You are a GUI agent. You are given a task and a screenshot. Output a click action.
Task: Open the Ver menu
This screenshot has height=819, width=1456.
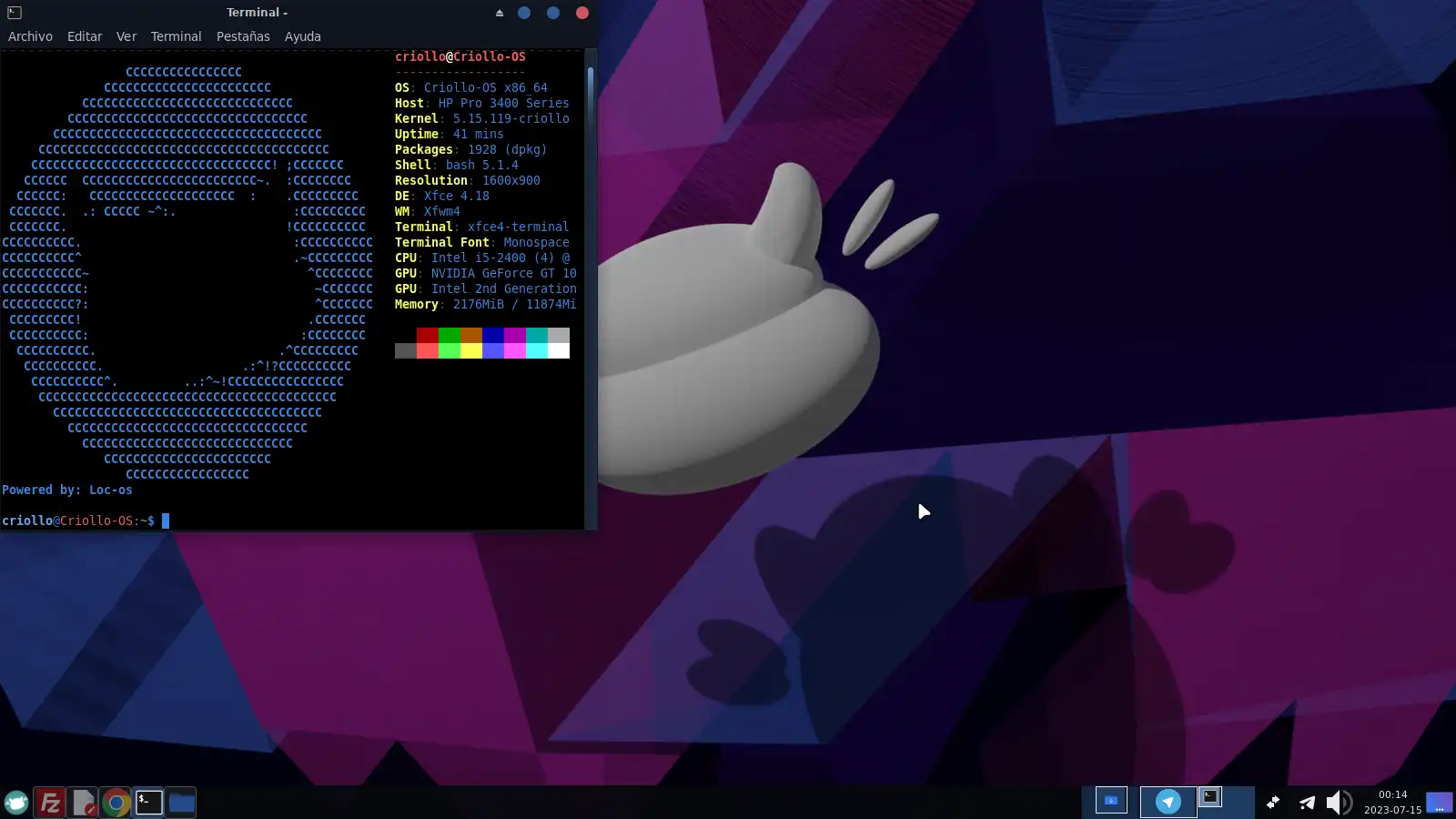click(126, 36)
